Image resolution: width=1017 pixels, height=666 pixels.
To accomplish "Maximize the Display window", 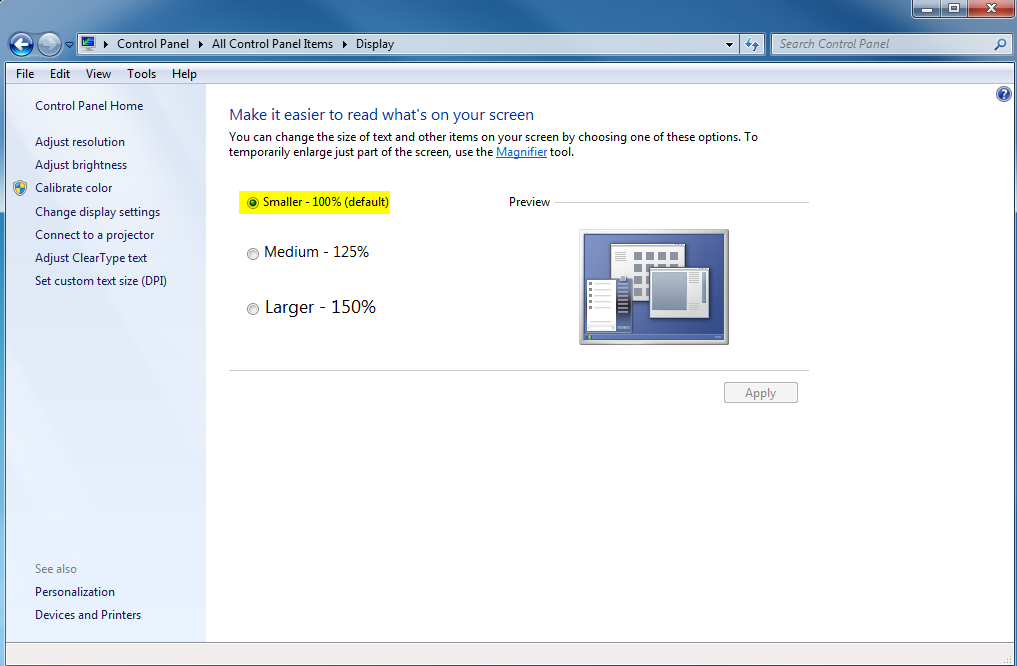I will tap(954, 8).
